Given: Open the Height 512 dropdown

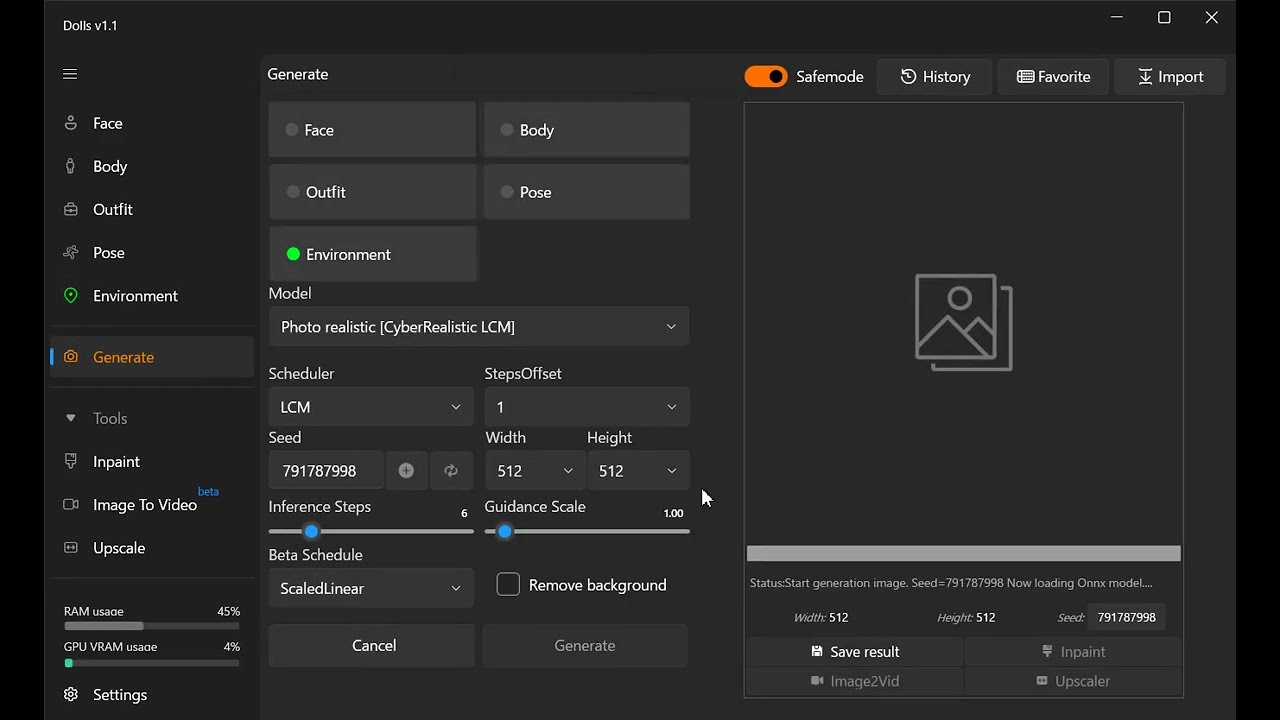Looking at the screenshot, I should 638,471.
